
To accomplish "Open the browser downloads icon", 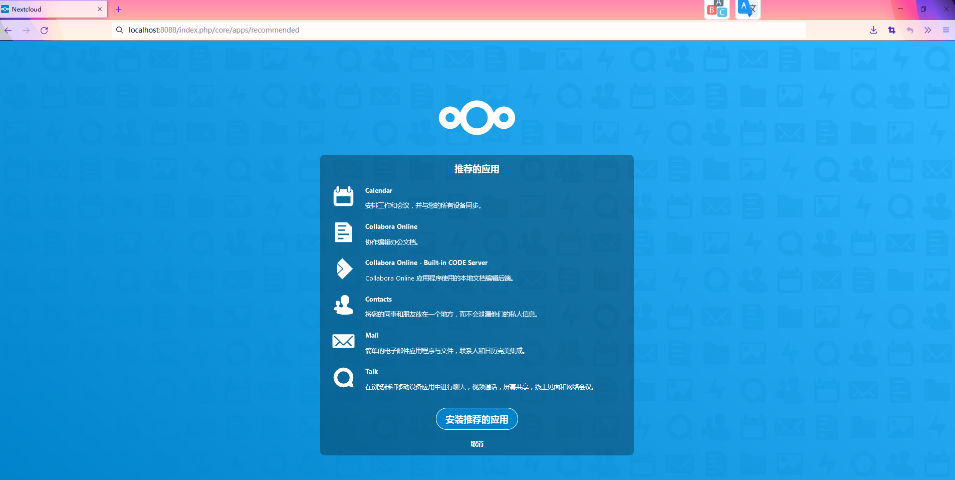I will click(873, 30).
